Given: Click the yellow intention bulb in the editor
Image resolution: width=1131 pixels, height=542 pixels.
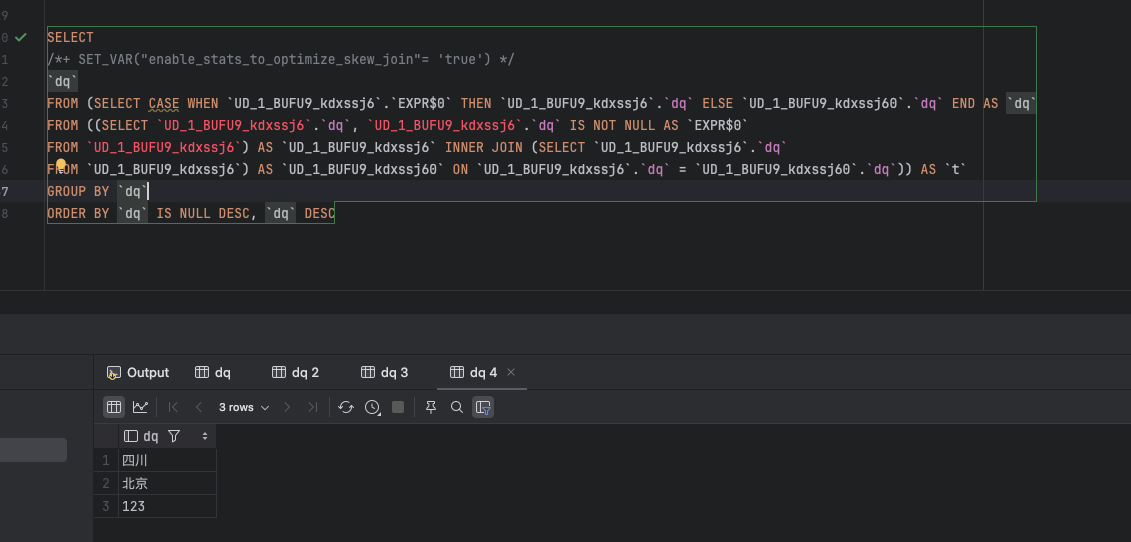Looking at the screenshot, I should coord(61,165).
